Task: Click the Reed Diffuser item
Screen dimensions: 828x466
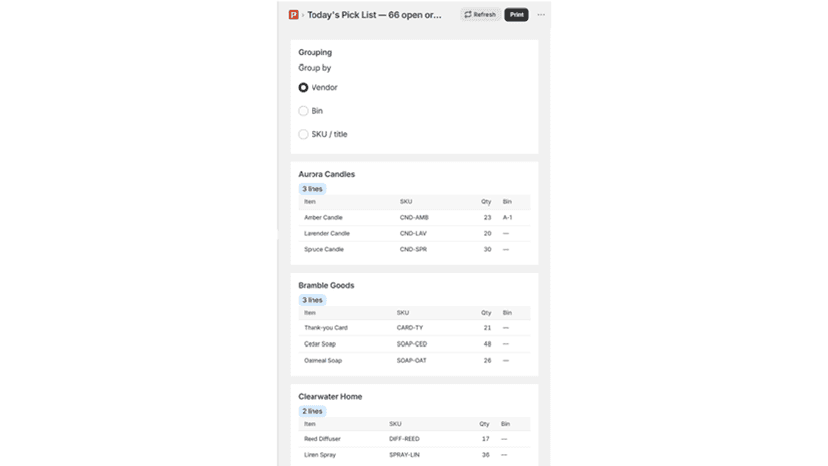Action: tap(322, 439)
